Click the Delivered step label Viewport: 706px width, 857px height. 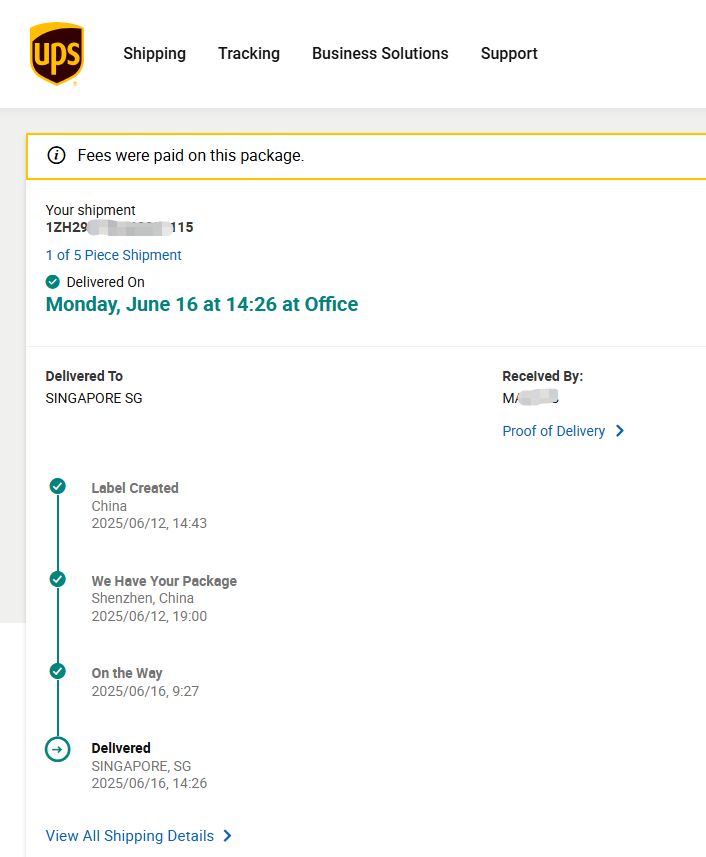coord(121,748)
